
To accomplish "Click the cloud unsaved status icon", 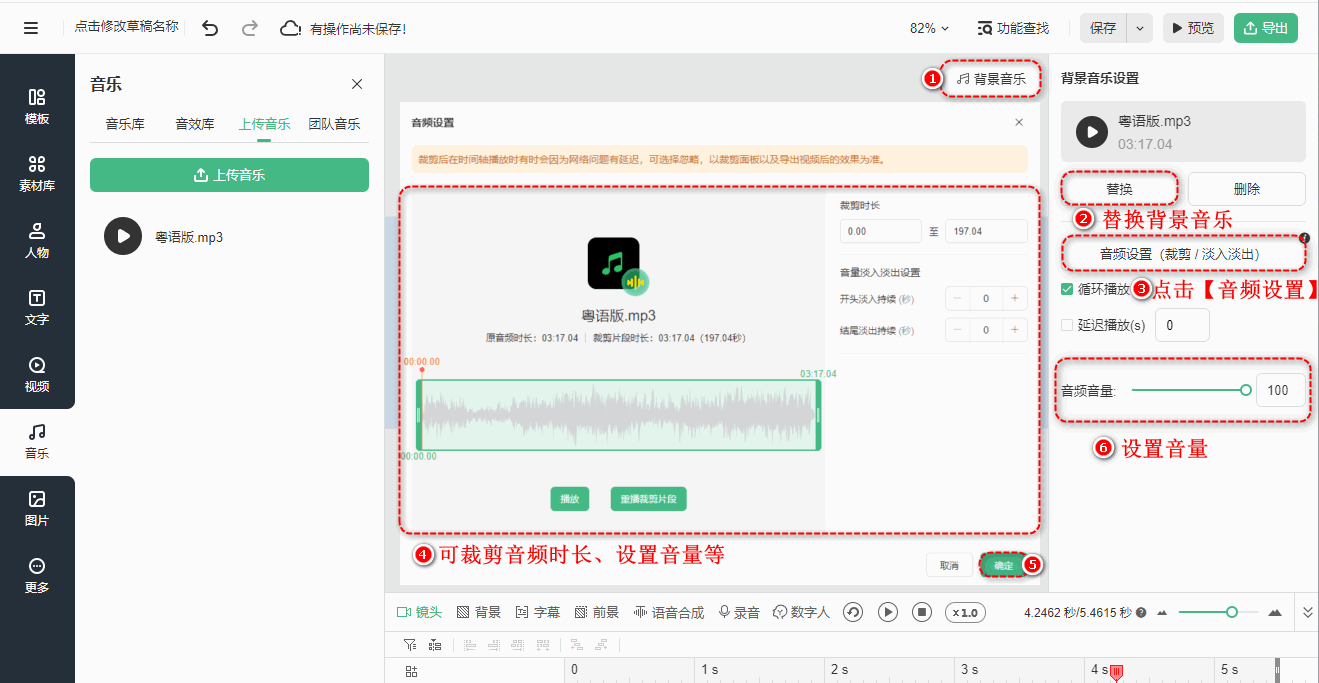I will pyautogui.click(x=290, y=28).
